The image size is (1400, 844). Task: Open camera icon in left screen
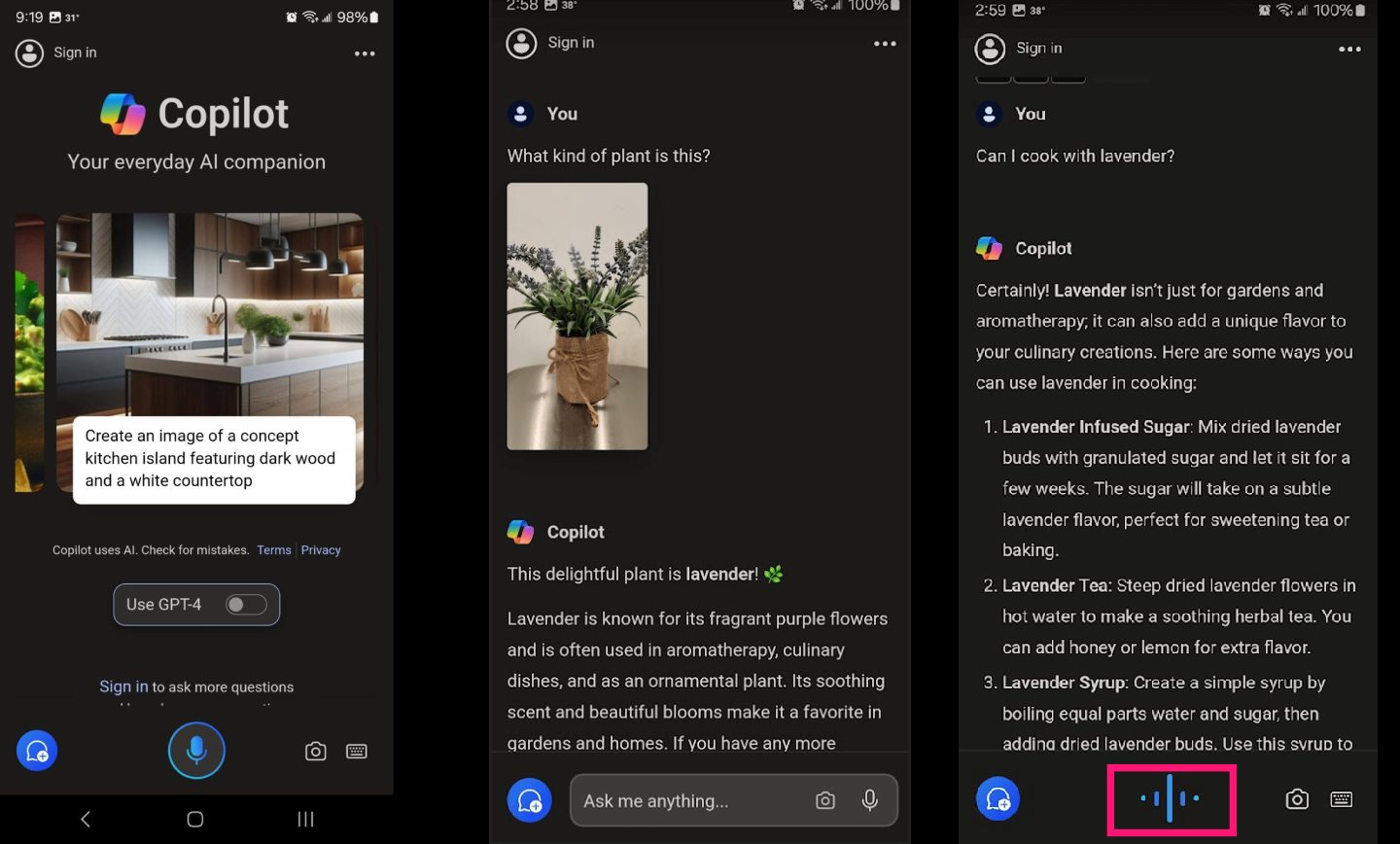pyautogui.click(x=315, y=751)
